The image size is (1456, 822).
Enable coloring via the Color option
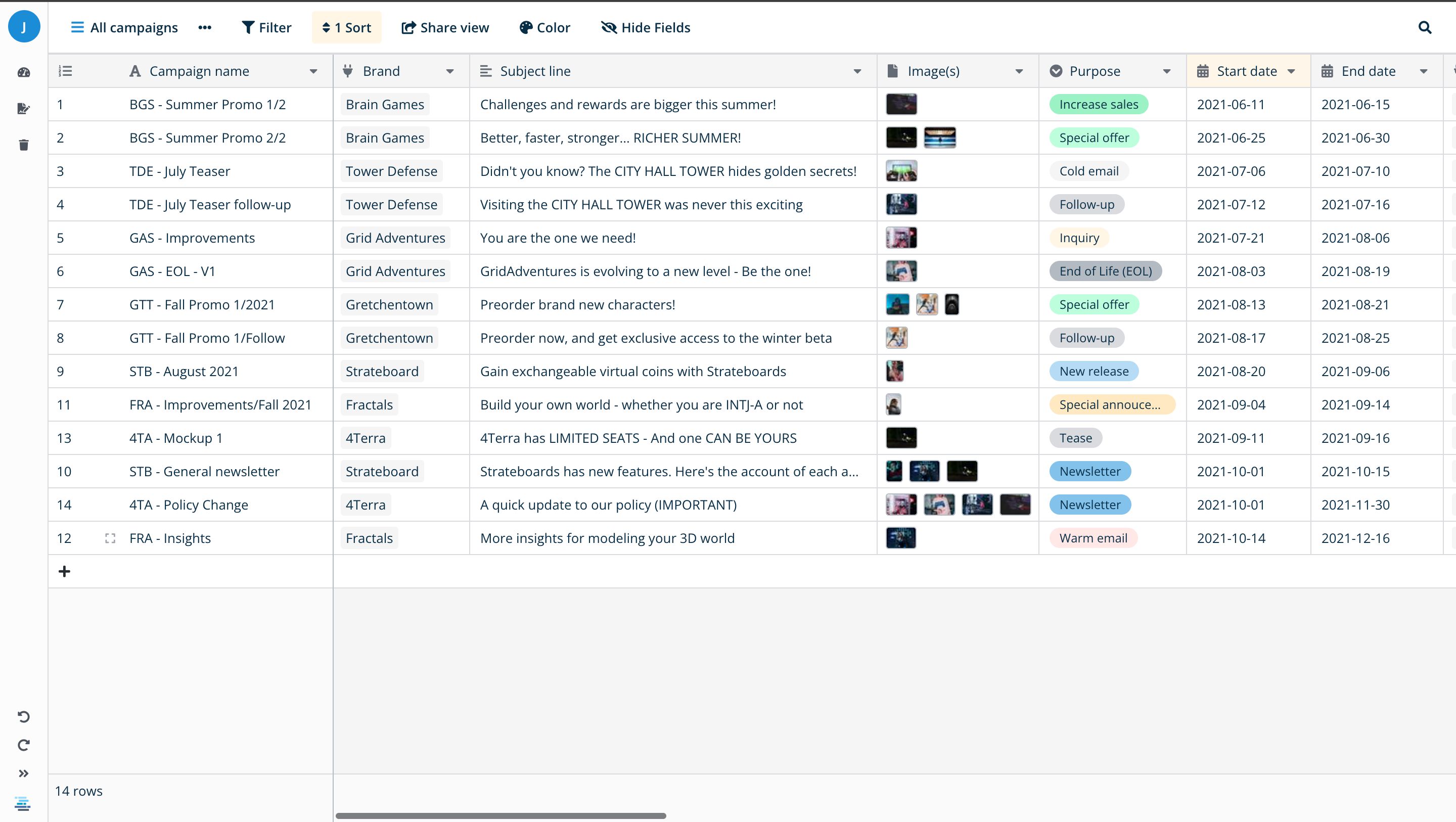[x=544, y=27]
